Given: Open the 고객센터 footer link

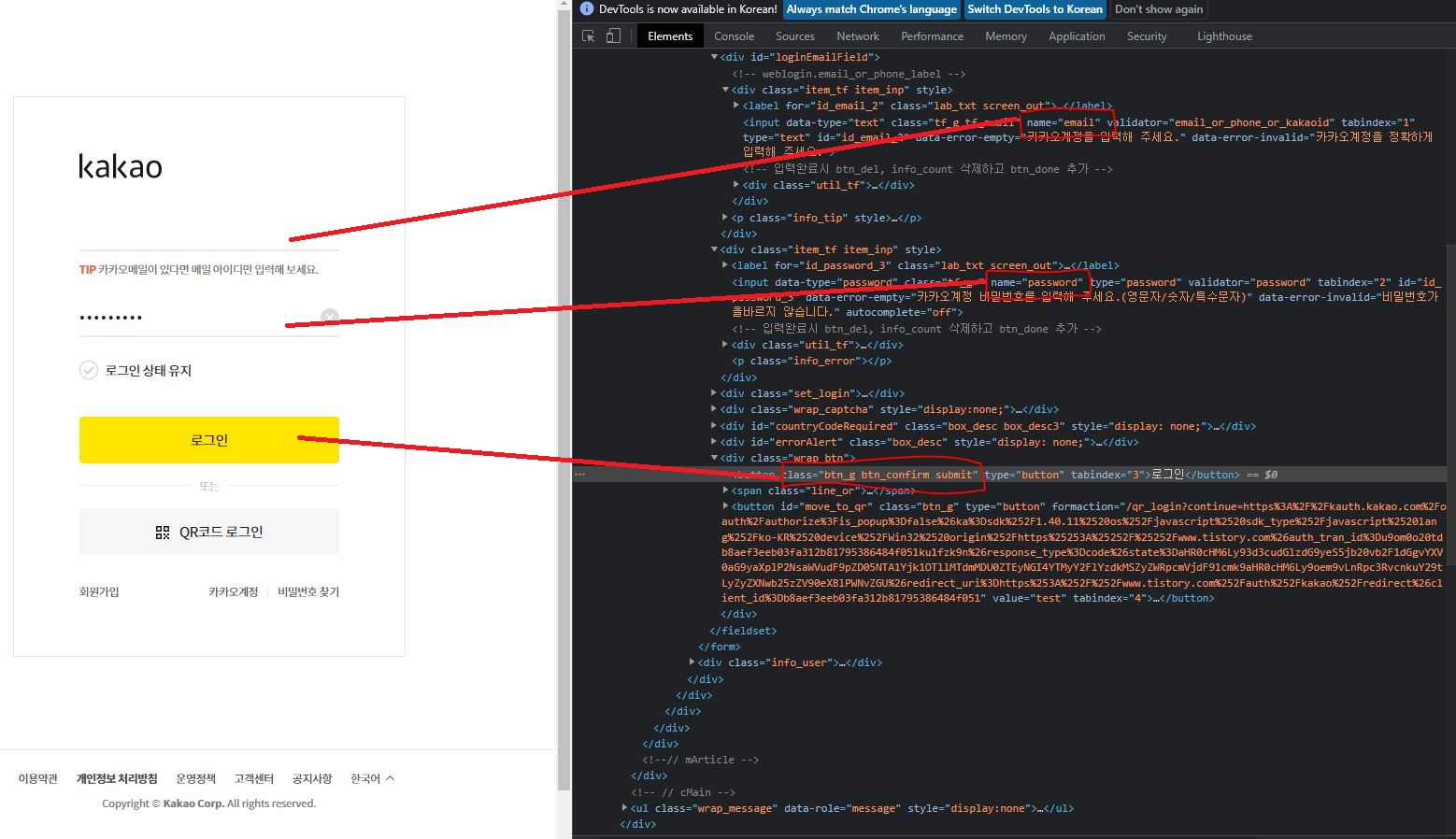Looking at the screenshot, I should point(254,778).
